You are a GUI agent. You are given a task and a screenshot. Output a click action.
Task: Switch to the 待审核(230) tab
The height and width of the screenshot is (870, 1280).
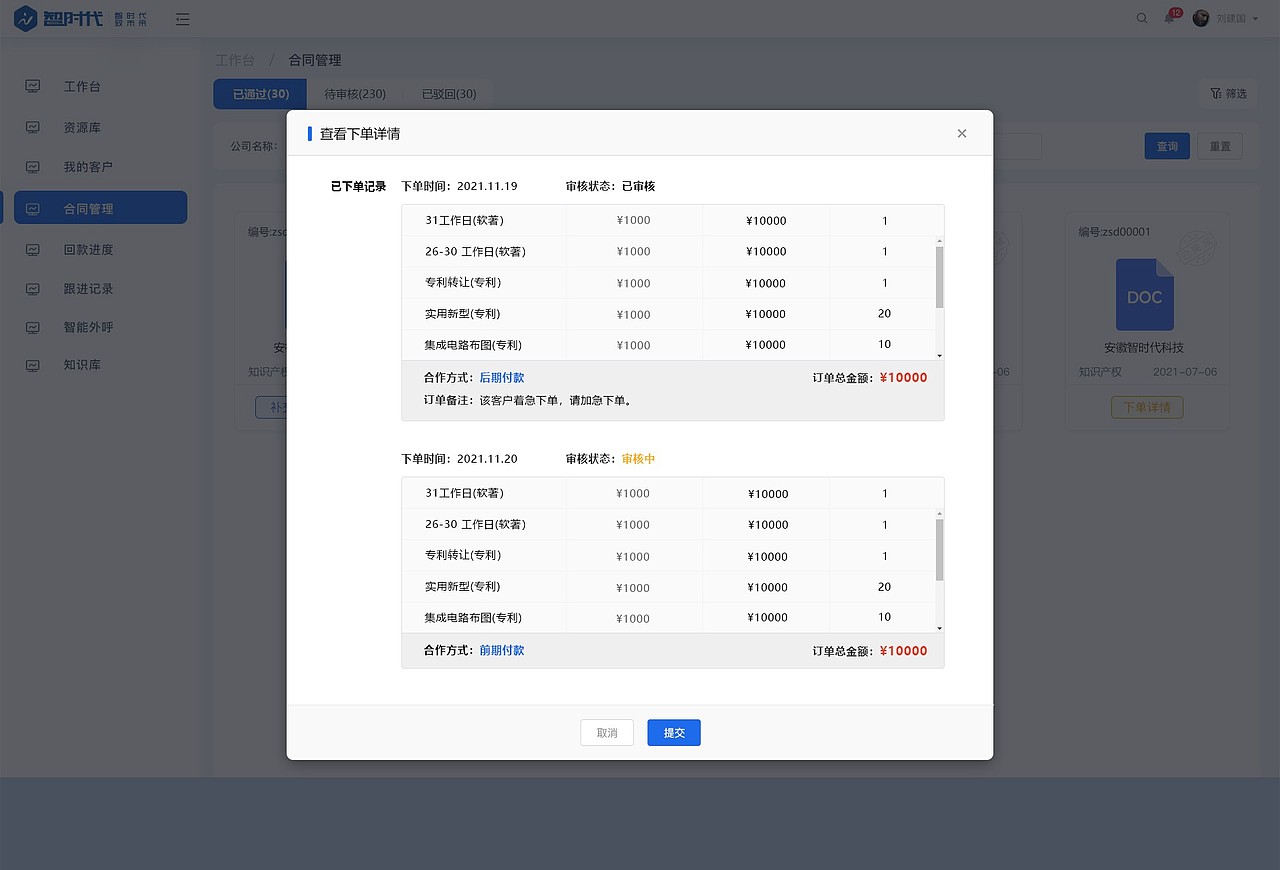(355, 93)
